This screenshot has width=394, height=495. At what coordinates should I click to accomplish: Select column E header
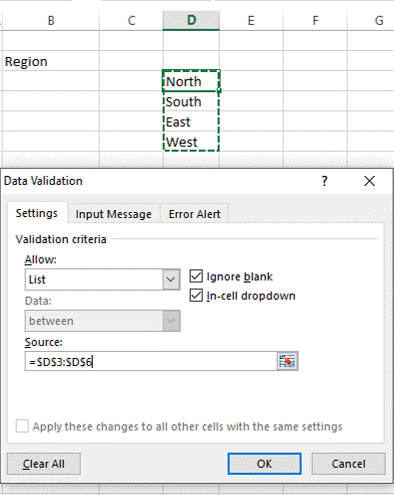[x=251, y=21]
